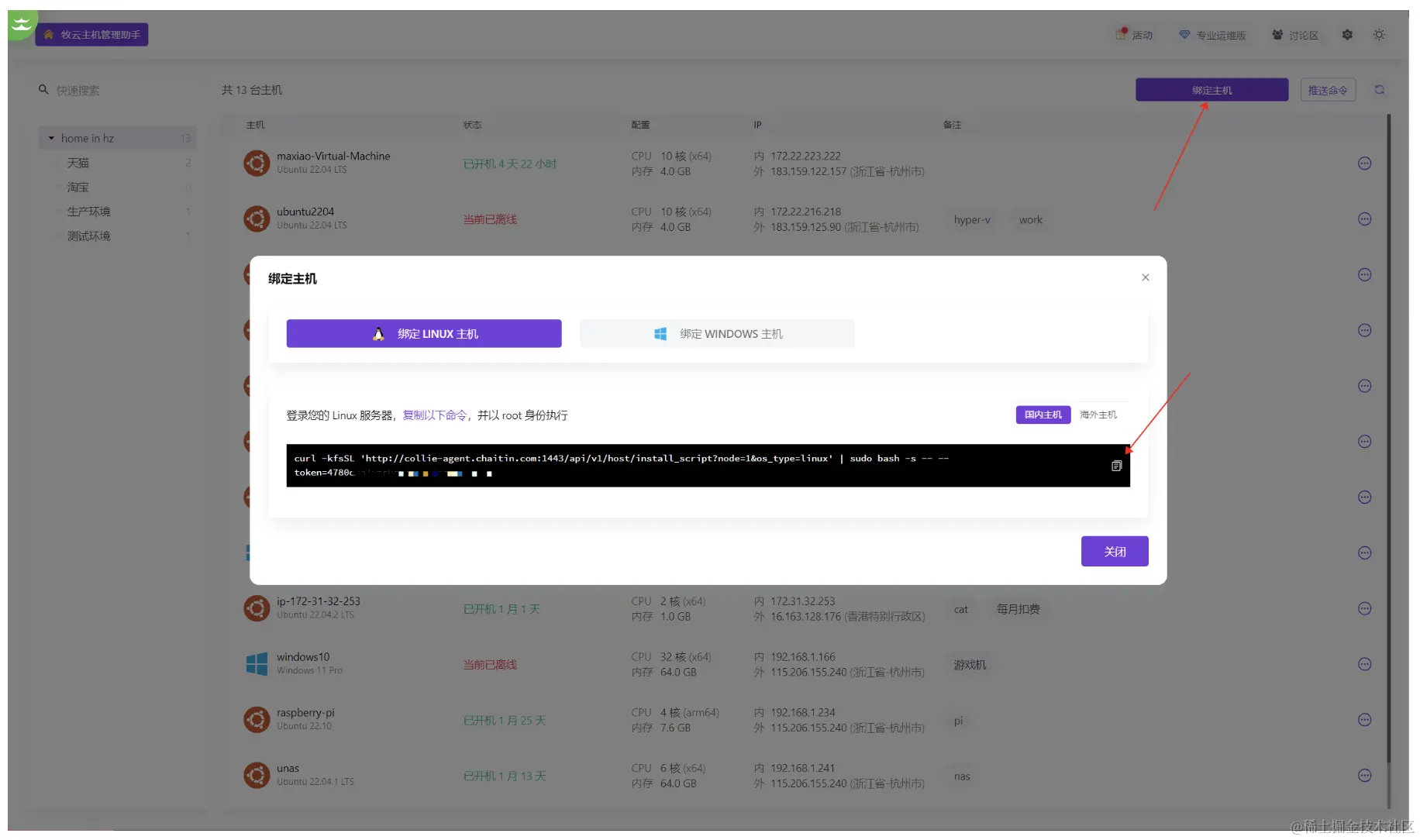Click the Ubuntu icon of ubuntu2204

tap(257, 219)
